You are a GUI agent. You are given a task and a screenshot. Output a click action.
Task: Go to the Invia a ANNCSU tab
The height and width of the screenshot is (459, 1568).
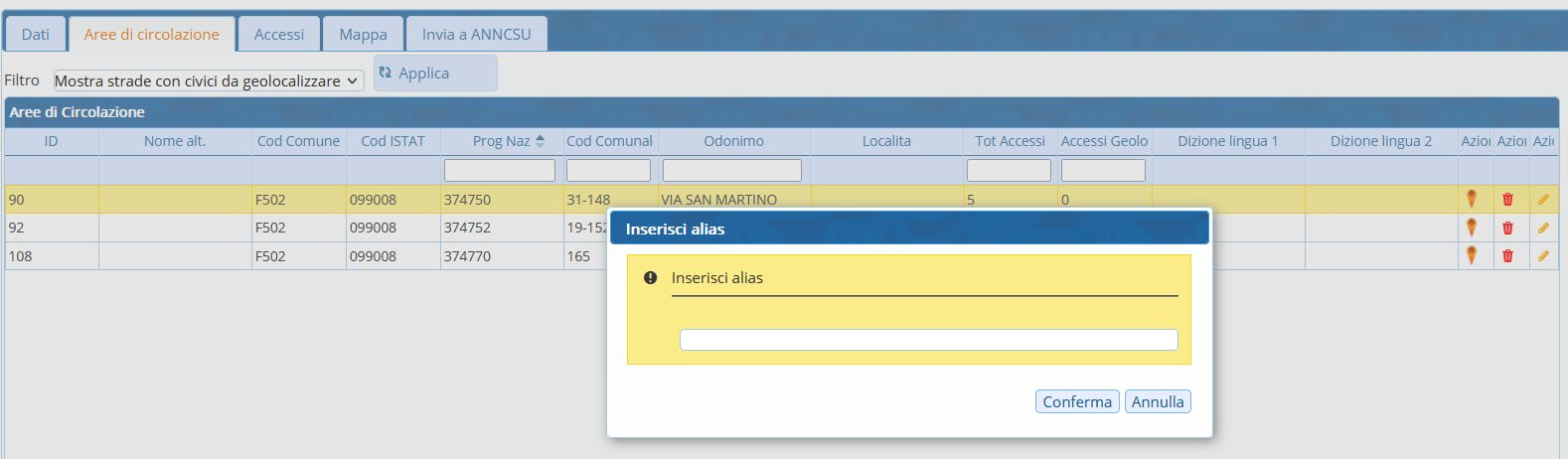pyautogui.click(x=476, y=34)
